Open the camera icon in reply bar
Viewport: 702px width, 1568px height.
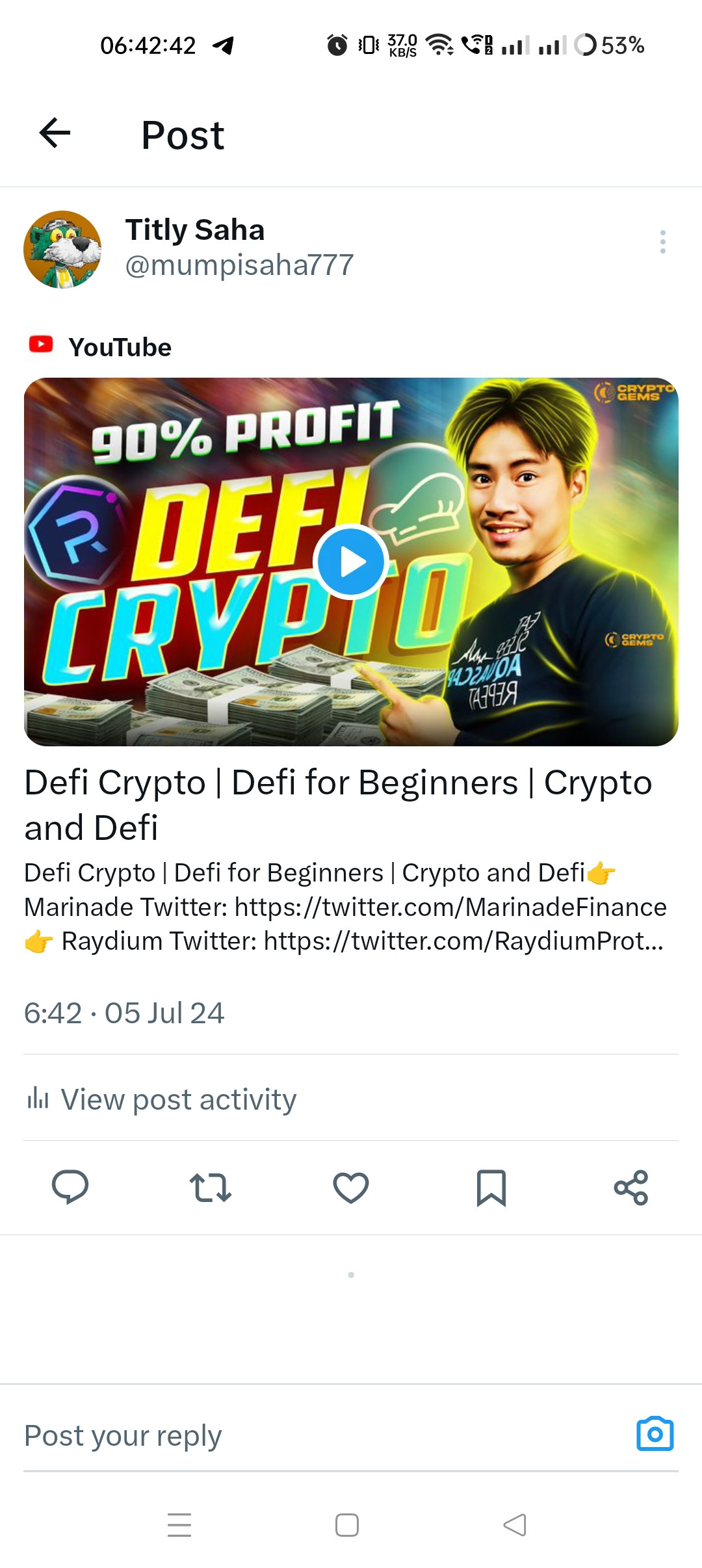click(655, 1433)
